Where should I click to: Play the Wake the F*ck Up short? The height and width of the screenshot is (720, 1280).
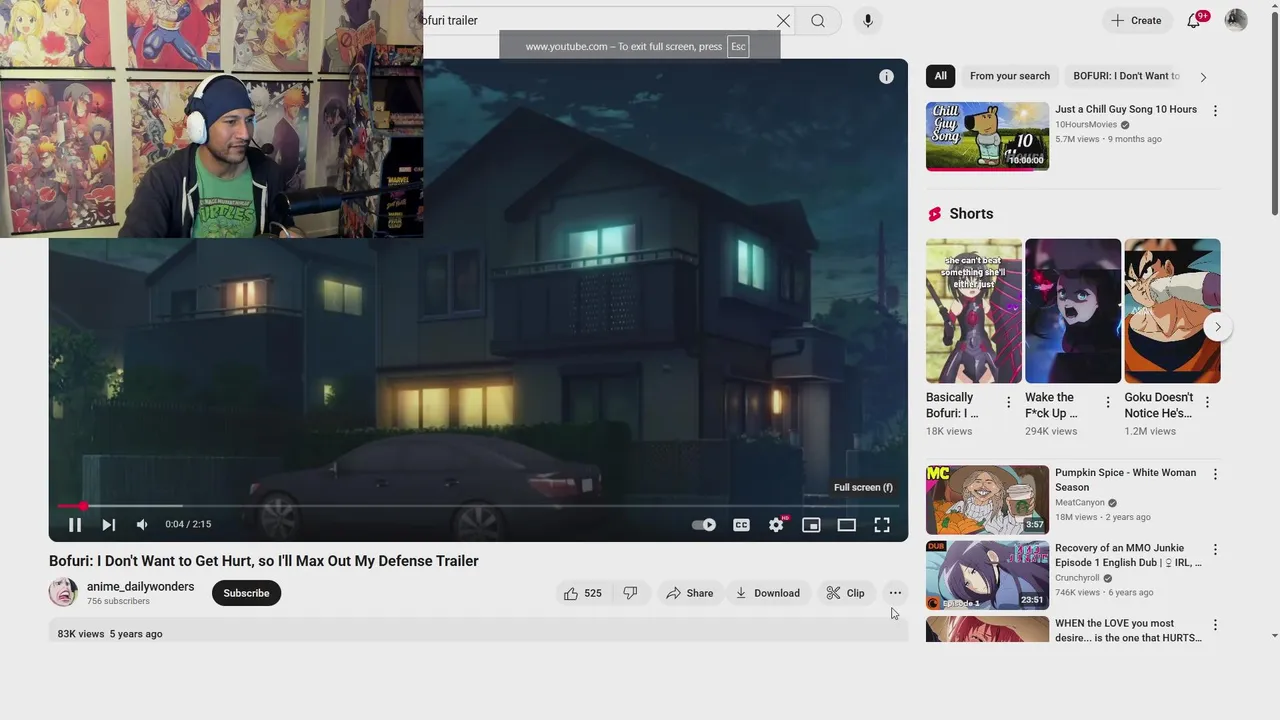click(1073, 311)
